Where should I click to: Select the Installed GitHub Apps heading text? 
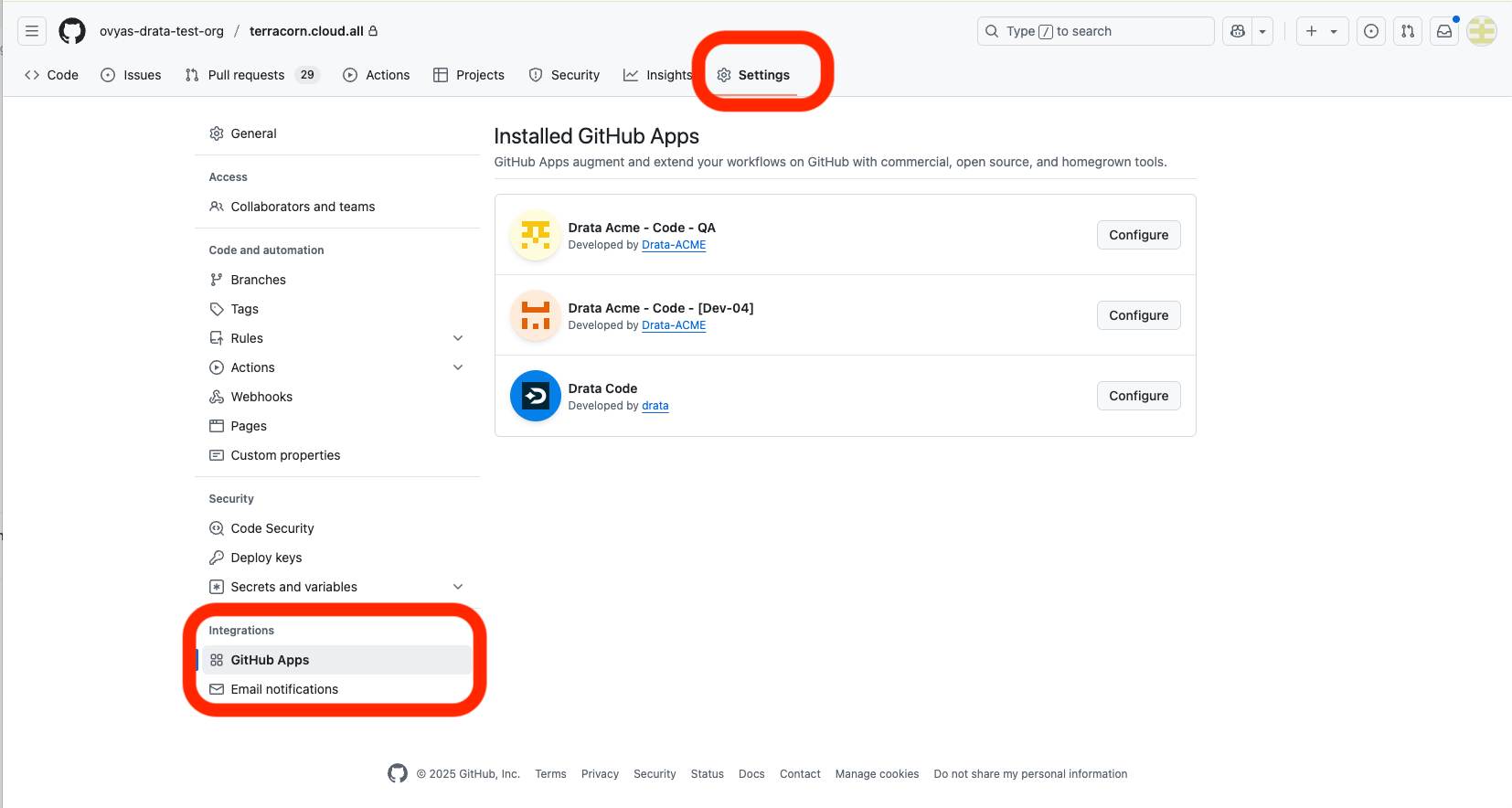597,136
